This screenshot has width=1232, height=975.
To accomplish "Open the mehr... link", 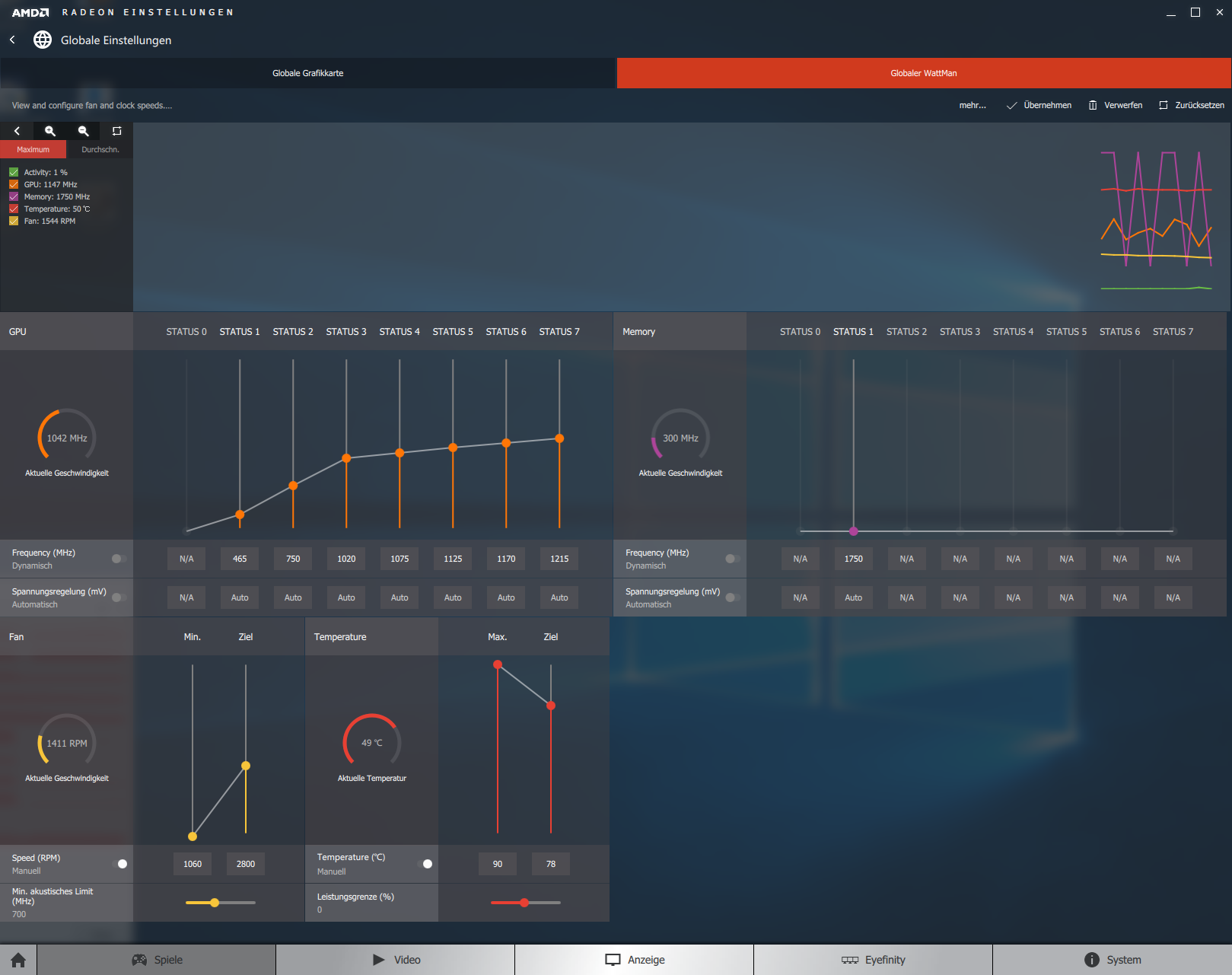I will [x=973, y=105].
